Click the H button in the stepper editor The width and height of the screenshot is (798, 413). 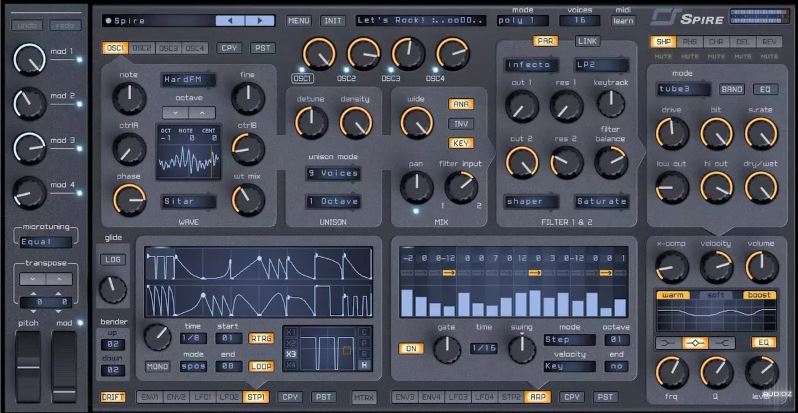click(365, 365)
